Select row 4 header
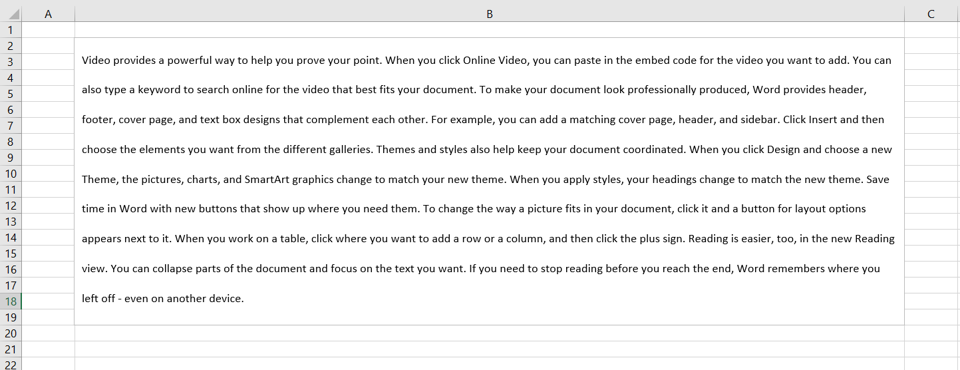Image resolution: width=960 pixels, height=370 pixels. point(10,78)
